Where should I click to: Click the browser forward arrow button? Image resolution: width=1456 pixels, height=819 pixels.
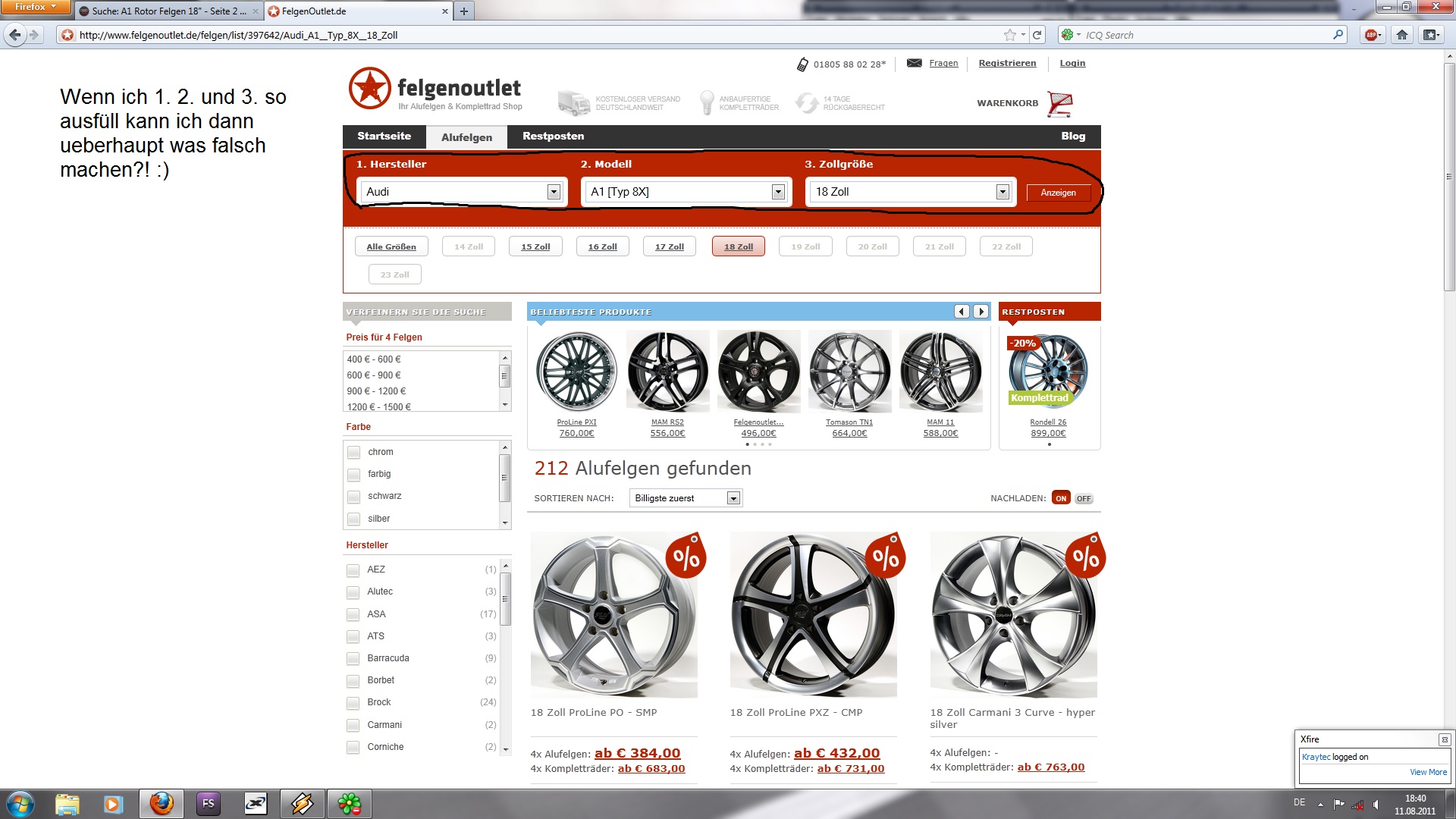(x=34, y=35)
